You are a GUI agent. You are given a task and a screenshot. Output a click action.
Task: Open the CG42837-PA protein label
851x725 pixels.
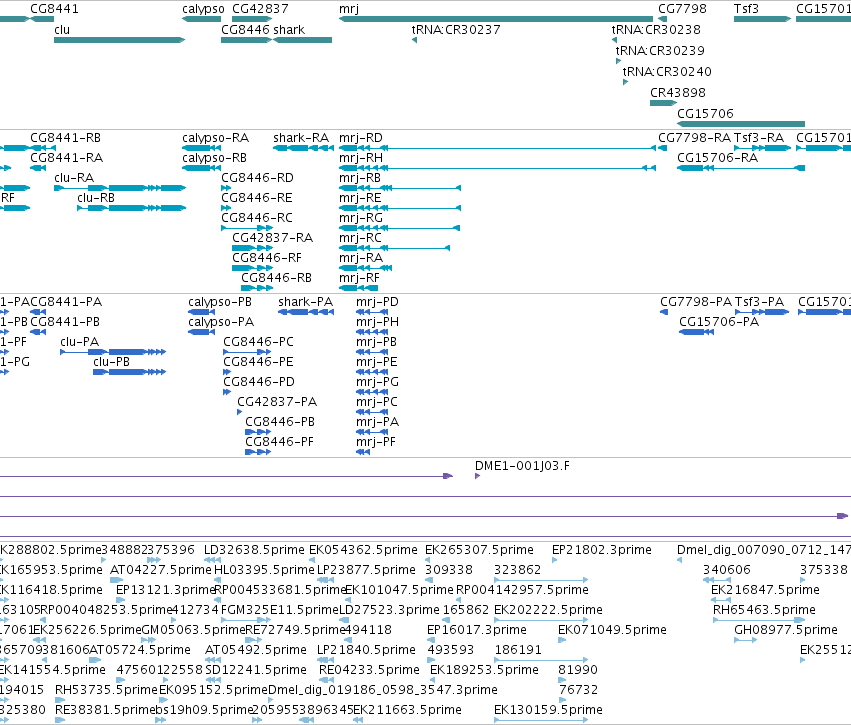[277, 402]
